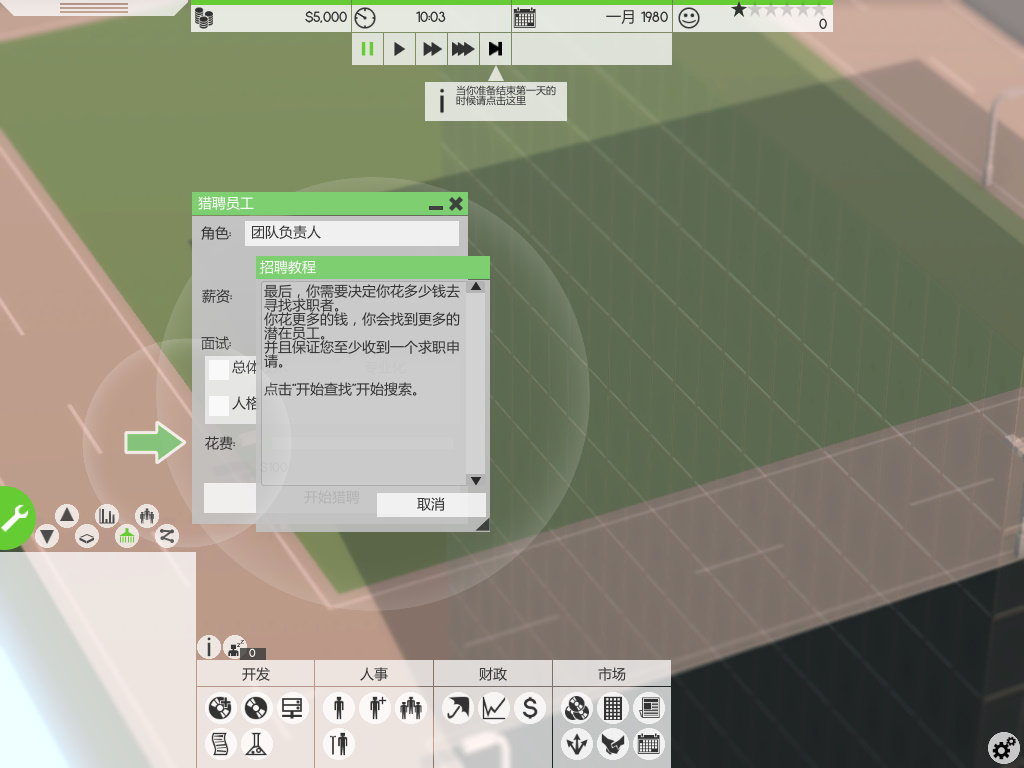Click hire employee person-plus icon
This screenshot has height=768, width=1024.
click(x=375, y=707)
